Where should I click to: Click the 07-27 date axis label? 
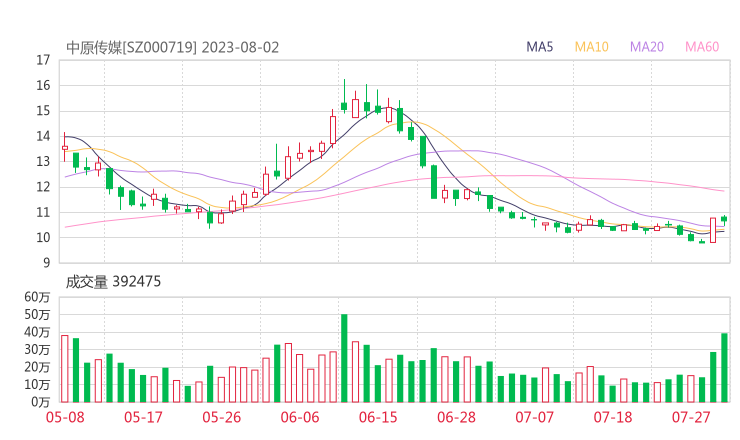(x=691, y=417)
